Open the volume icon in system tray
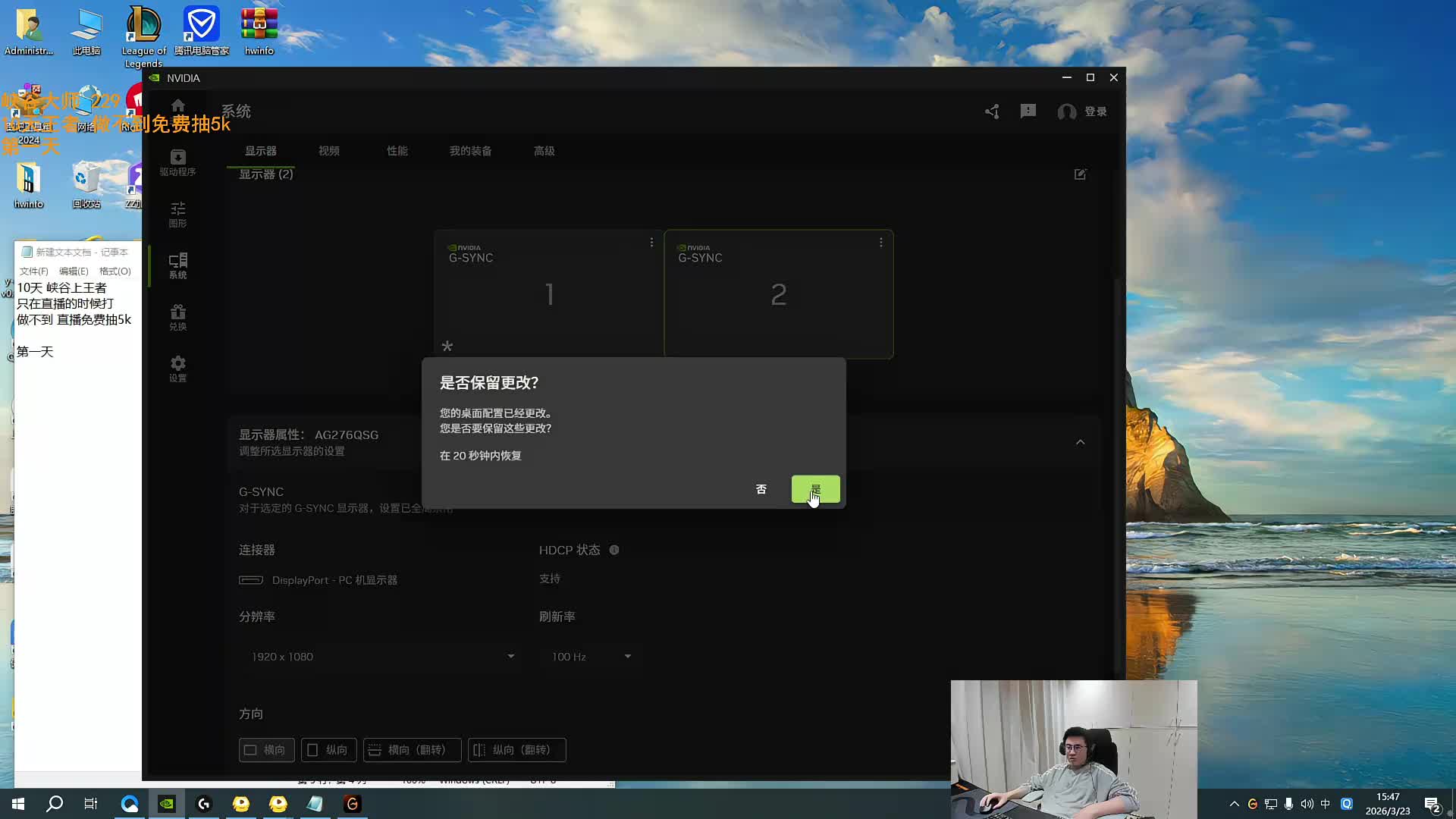The image size is (1456, 819). click(x=1307, y=804)
